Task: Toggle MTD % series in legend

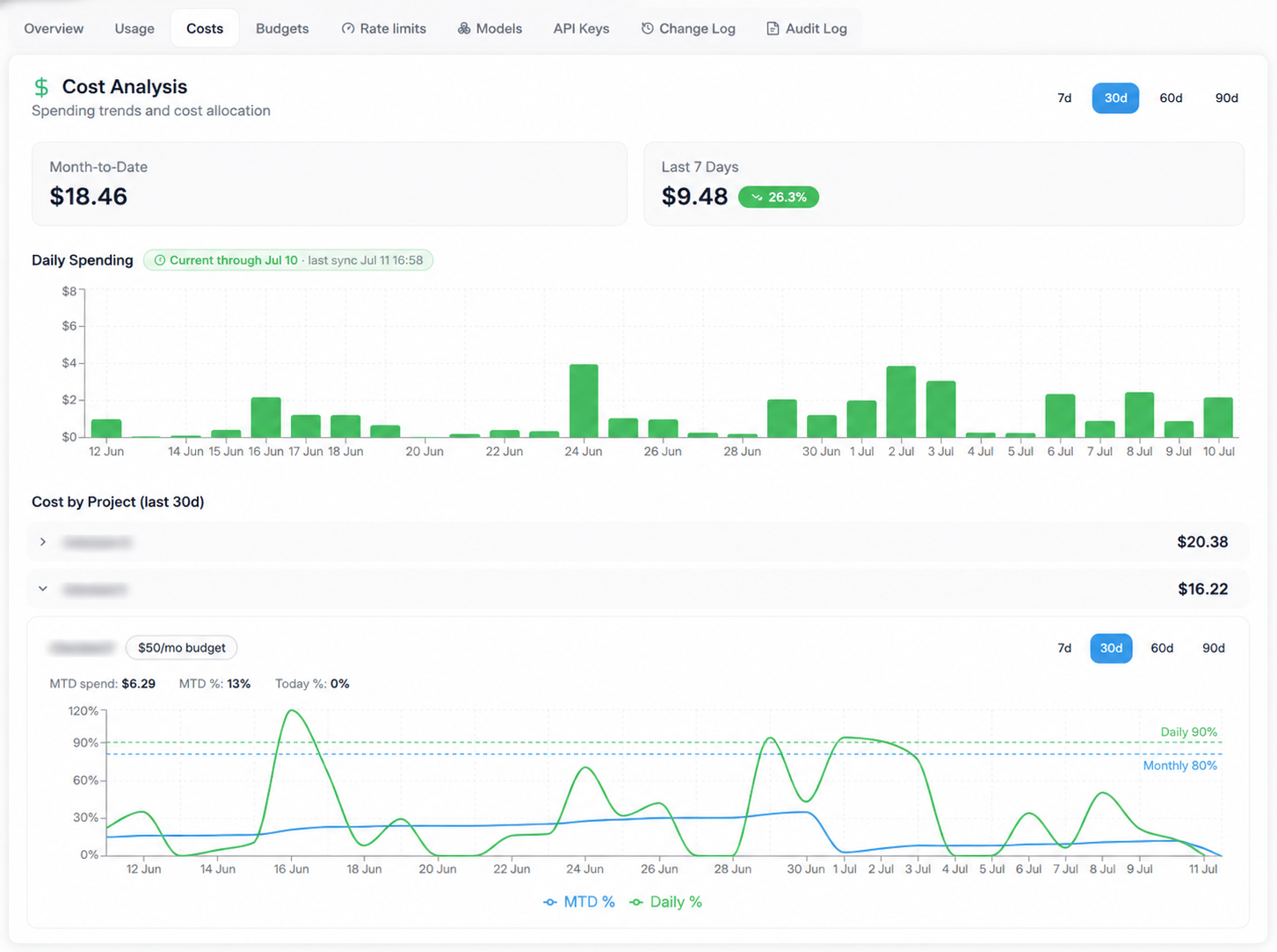Action: [579, 902]
